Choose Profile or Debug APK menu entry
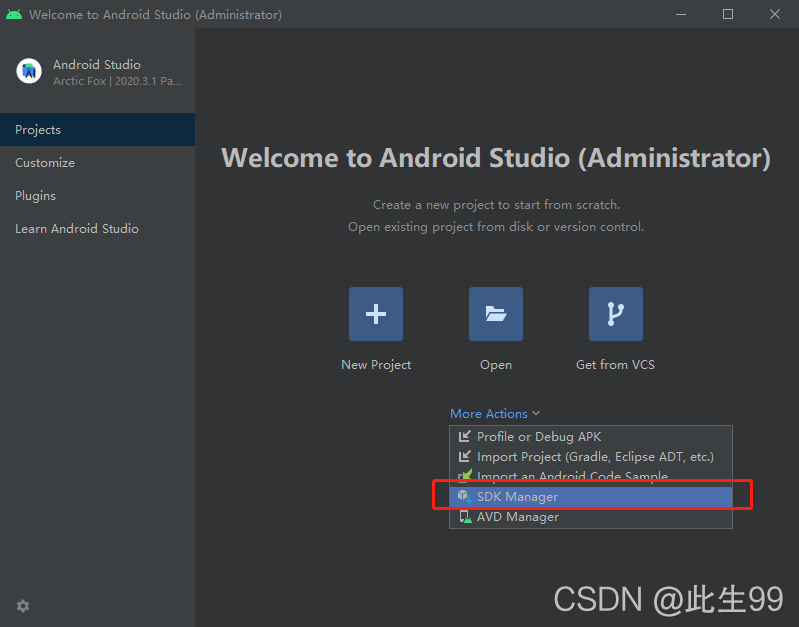799x627 pixels. click(591, 436)
